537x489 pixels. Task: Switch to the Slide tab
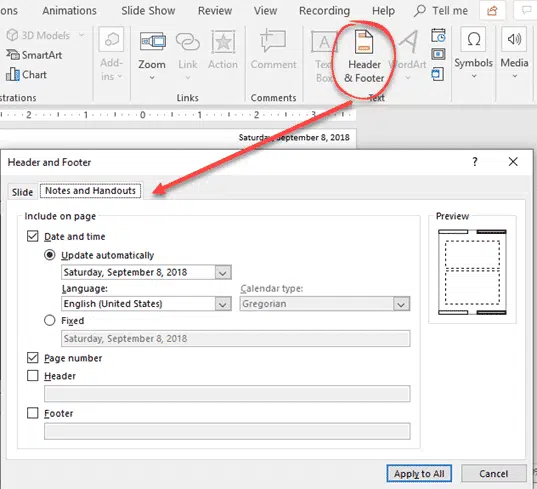22,192
